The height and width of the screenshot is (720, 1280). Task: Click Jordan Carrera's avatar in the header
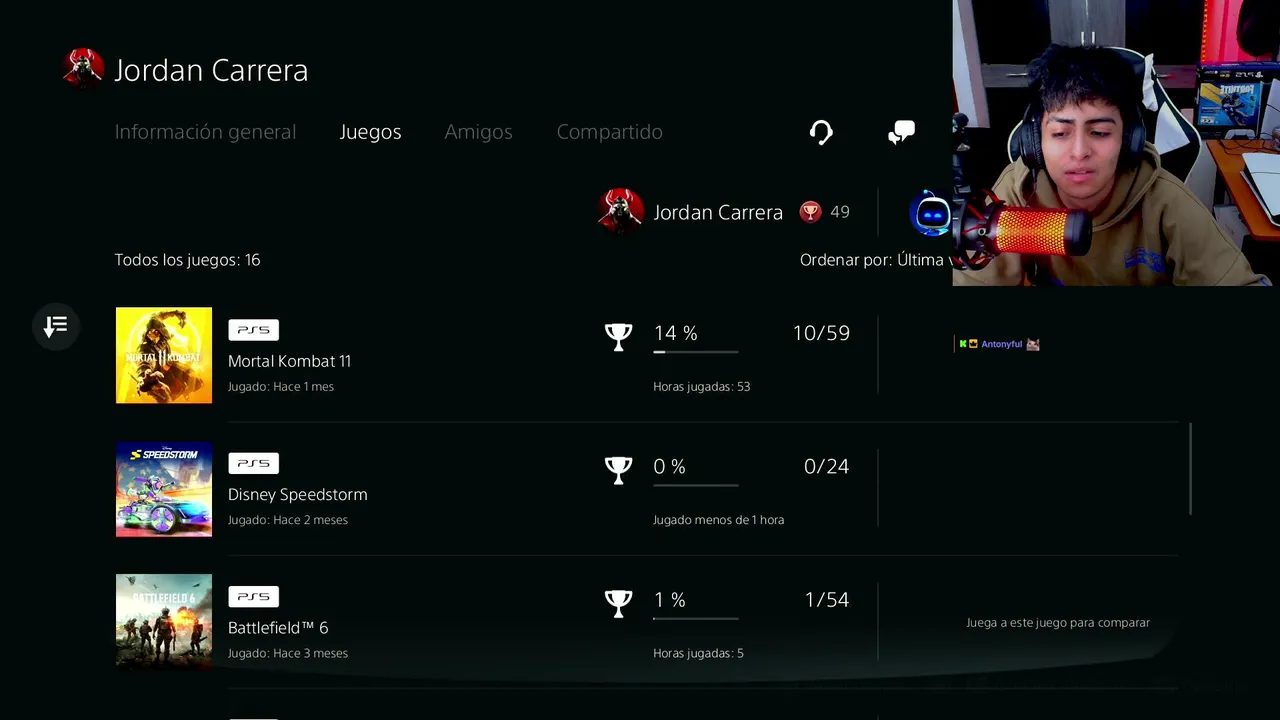click(x=83, y=69)
